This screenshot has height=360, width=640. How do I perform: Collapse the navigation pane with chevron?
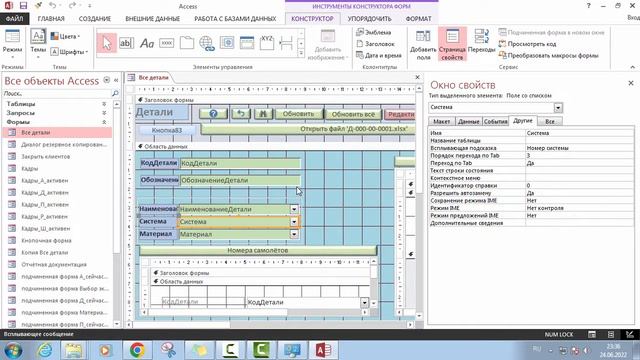[116, 80]
